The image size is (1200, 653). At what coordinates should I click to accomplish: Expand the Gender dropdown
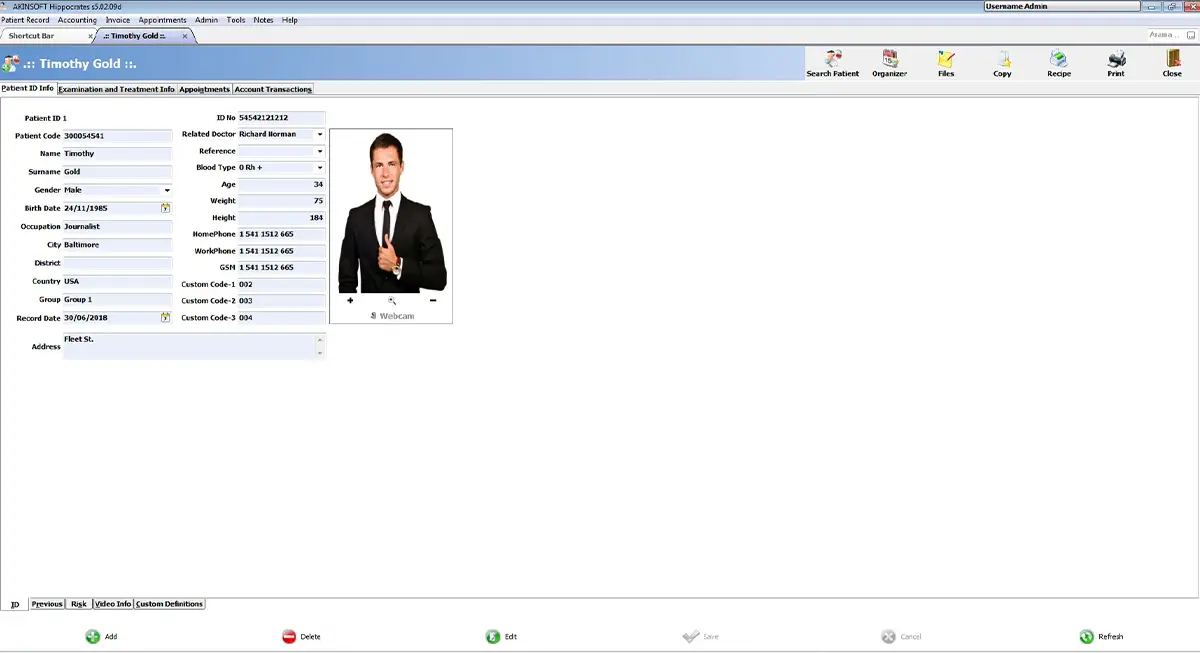point(167,190)
